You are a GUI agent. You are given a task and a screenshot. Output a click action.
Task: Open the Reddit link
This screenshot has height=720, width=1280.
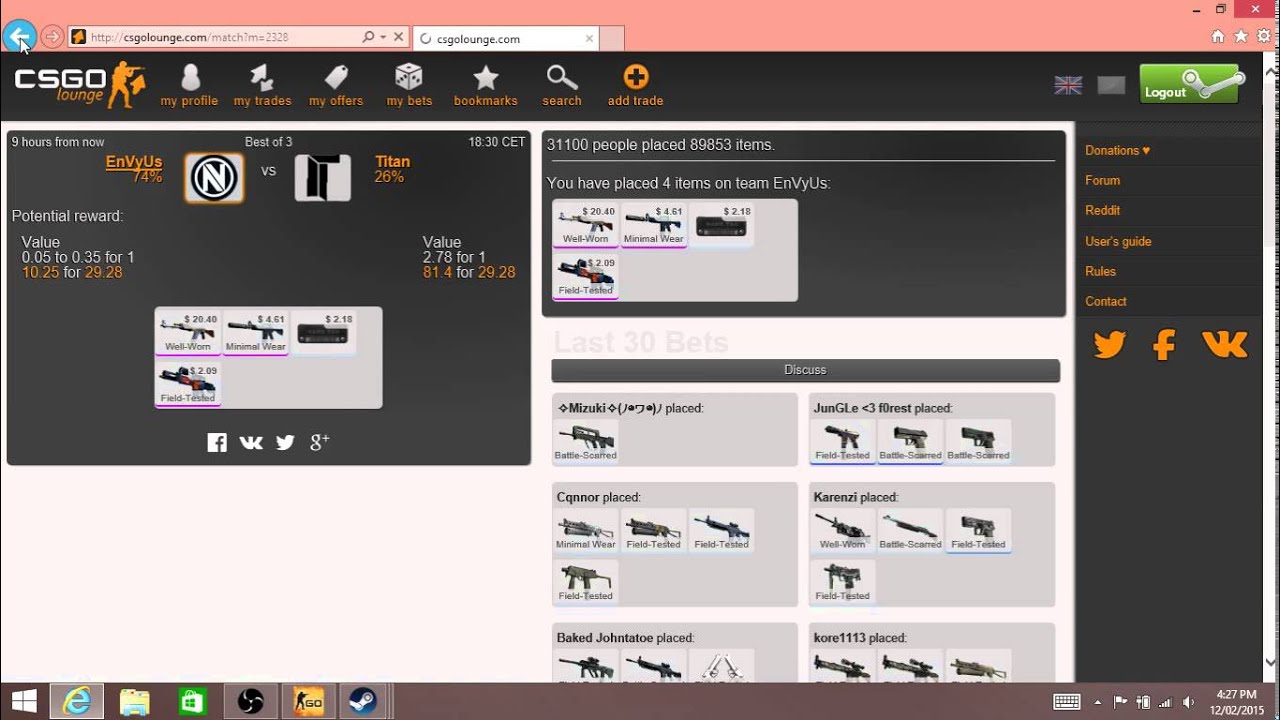coord(1102,210)
